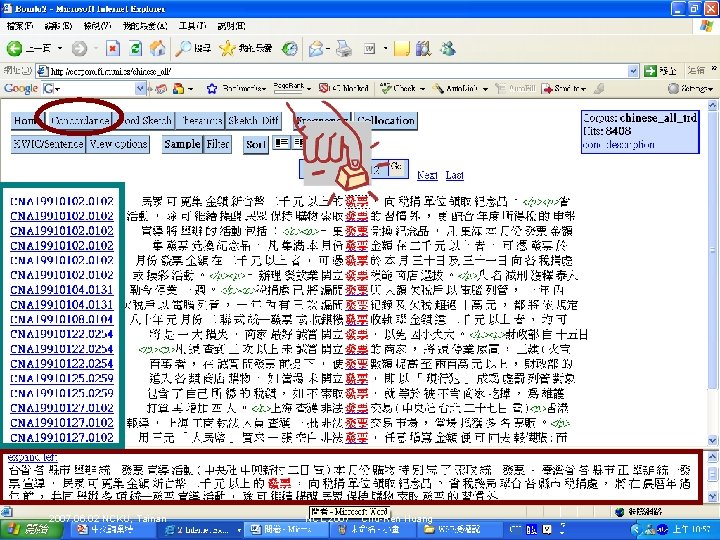This screenshot has height=540, width=720.
Task: Open the History clock icon in toolbar
Action: point(290,48)
